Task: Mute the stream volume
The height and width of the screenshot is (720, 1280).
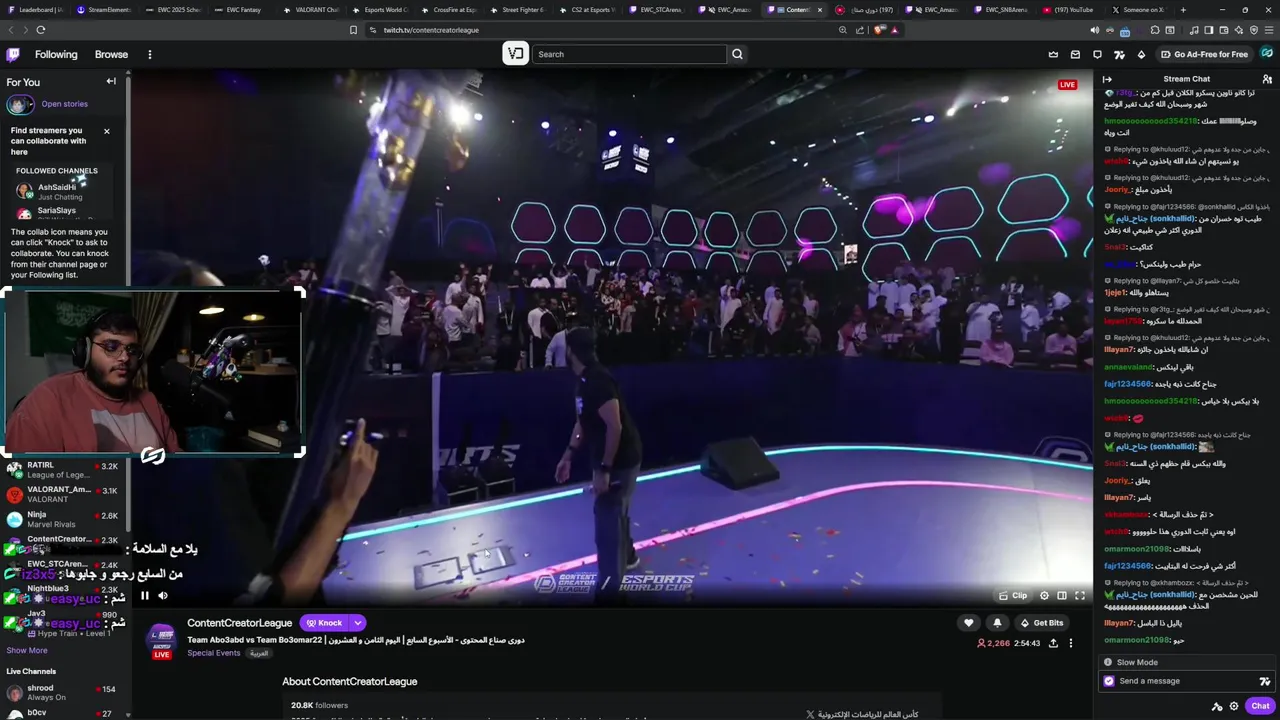Action: pyautogui.click(x=163, y=596)
